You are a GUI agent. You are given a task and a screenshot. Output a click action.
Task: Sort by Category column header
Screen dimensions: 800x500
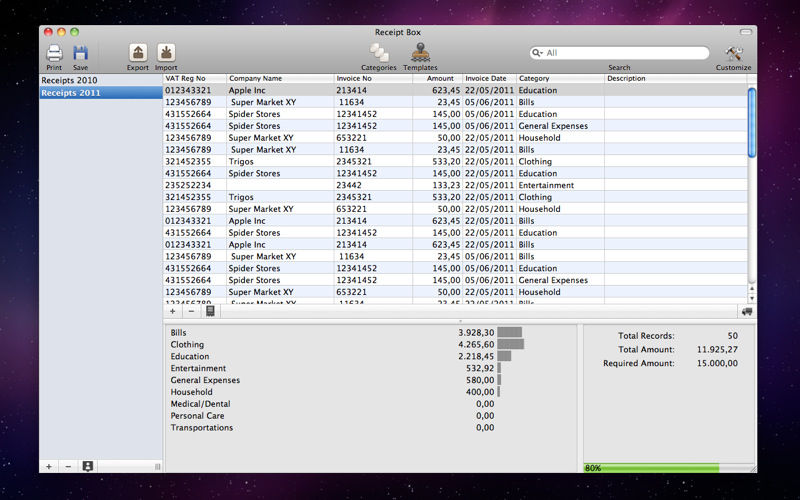point(560,79)
